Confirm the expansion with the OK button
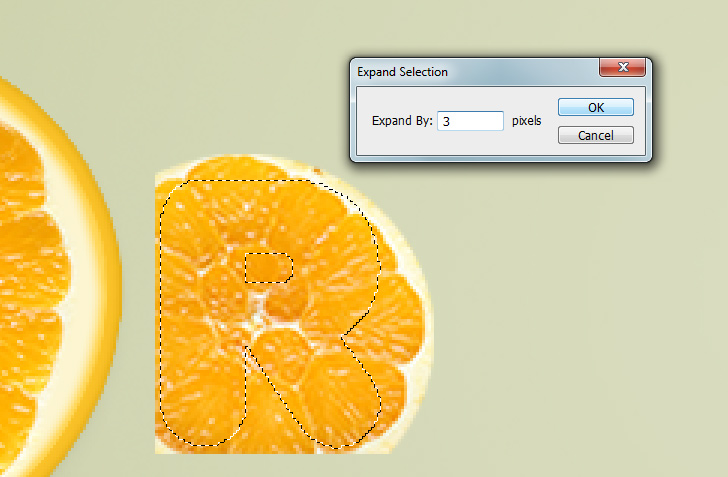Image resolution: width=728 pixels, height=477 pixels. (x=596, y=107)
